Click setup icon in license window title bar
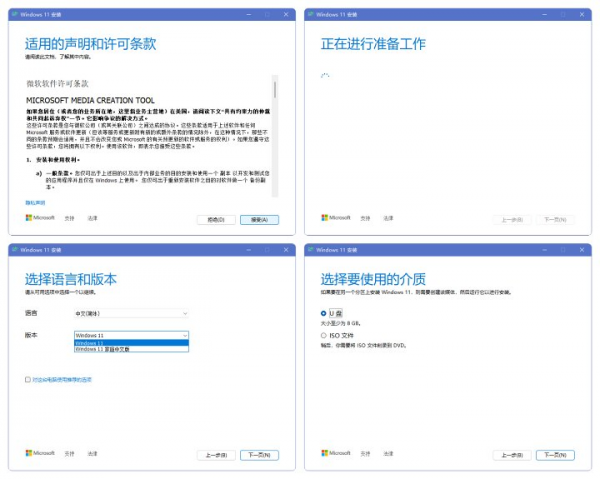This screenshot has width=600, height=479. click(x=15, y=14)
